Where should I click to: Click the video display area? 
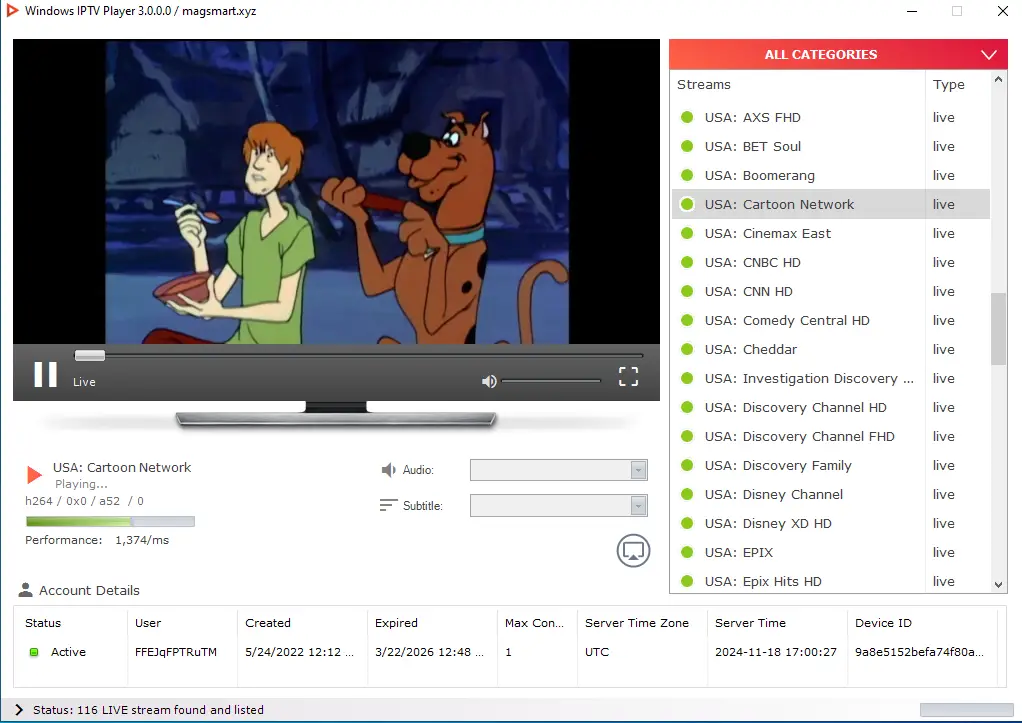[336, 191]
